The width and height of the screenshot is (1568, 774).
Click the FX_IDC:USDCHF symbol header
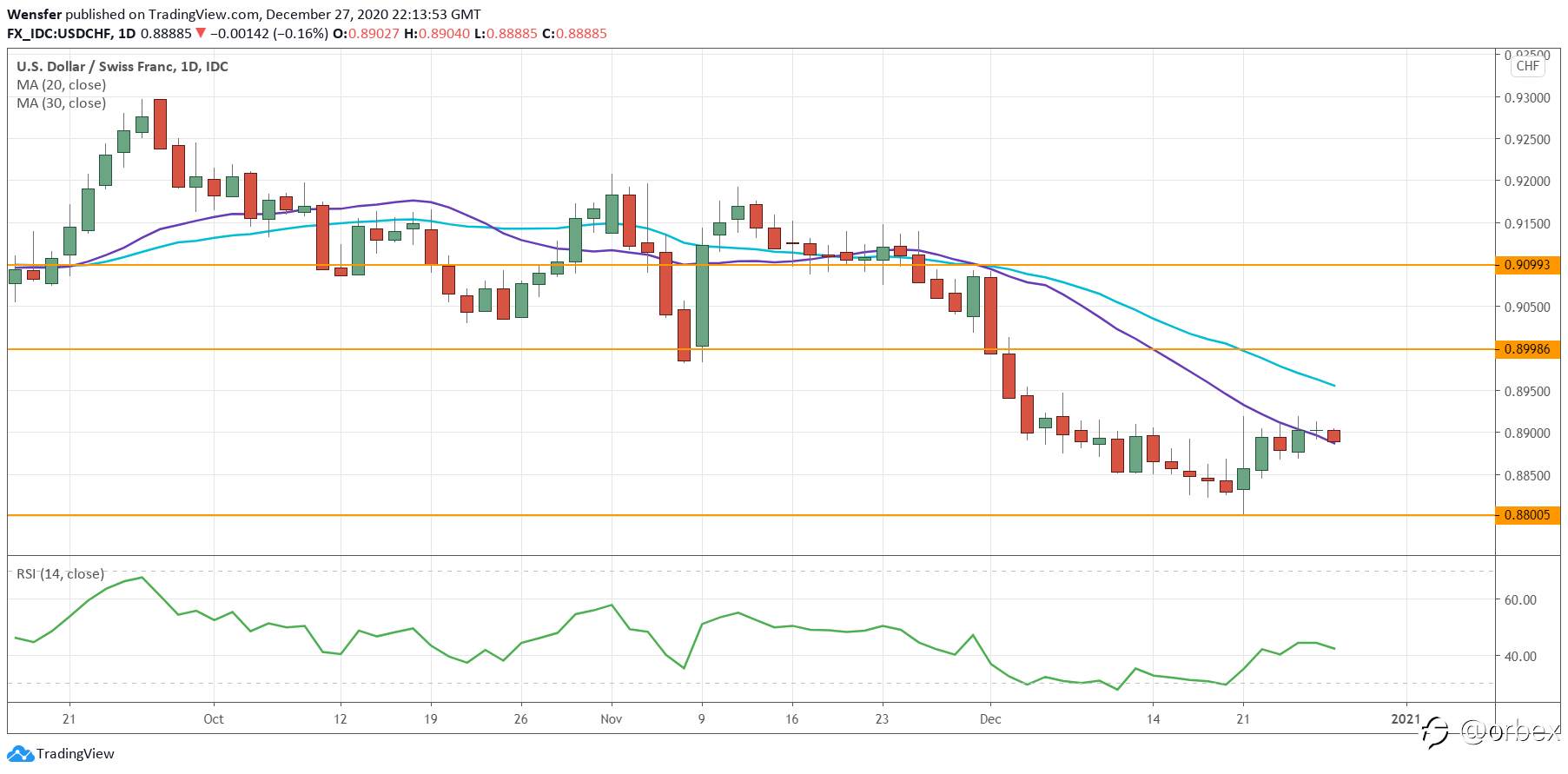click(60, 34)
